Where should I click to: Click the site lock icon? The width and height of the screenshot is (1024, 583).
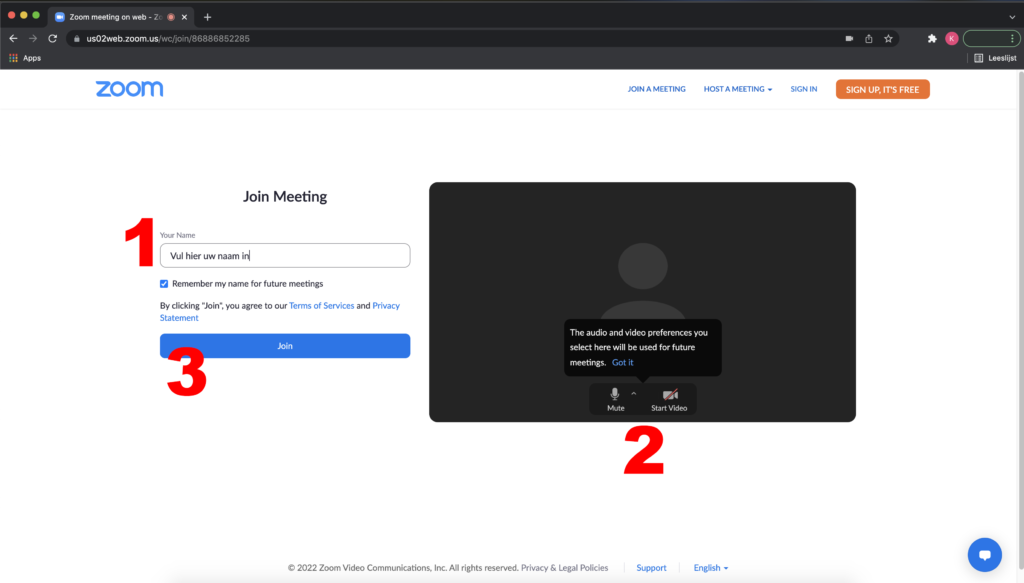tap(76, 39)
